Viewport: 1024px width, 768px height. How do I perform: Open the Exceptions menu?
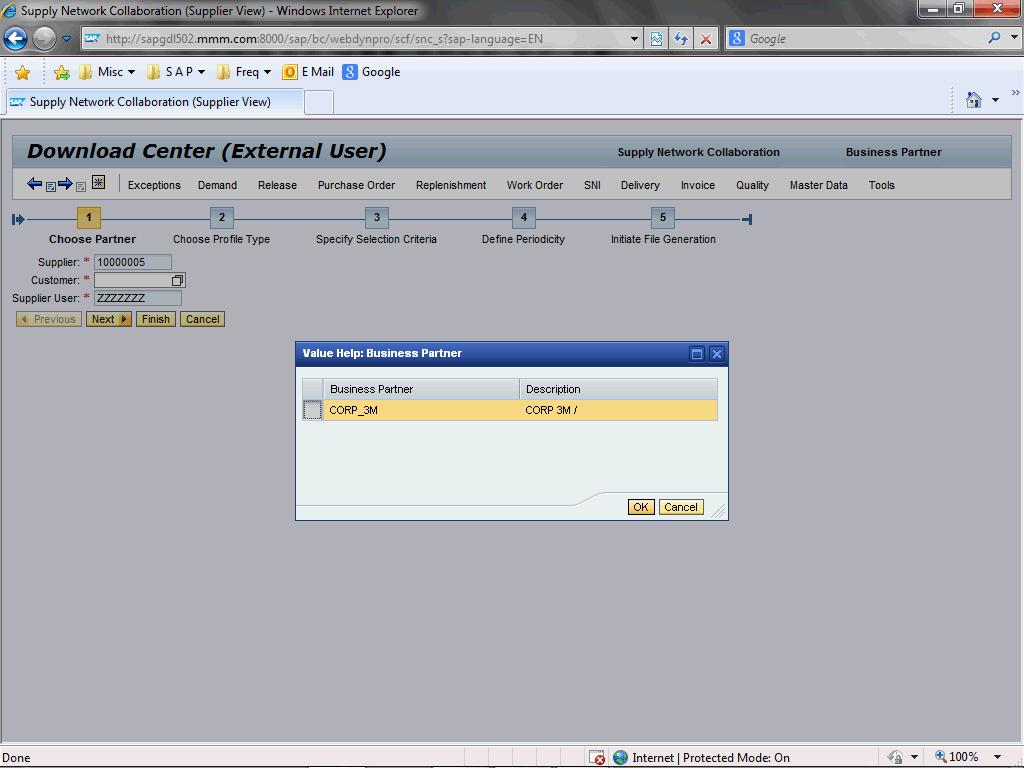point(154,185)
